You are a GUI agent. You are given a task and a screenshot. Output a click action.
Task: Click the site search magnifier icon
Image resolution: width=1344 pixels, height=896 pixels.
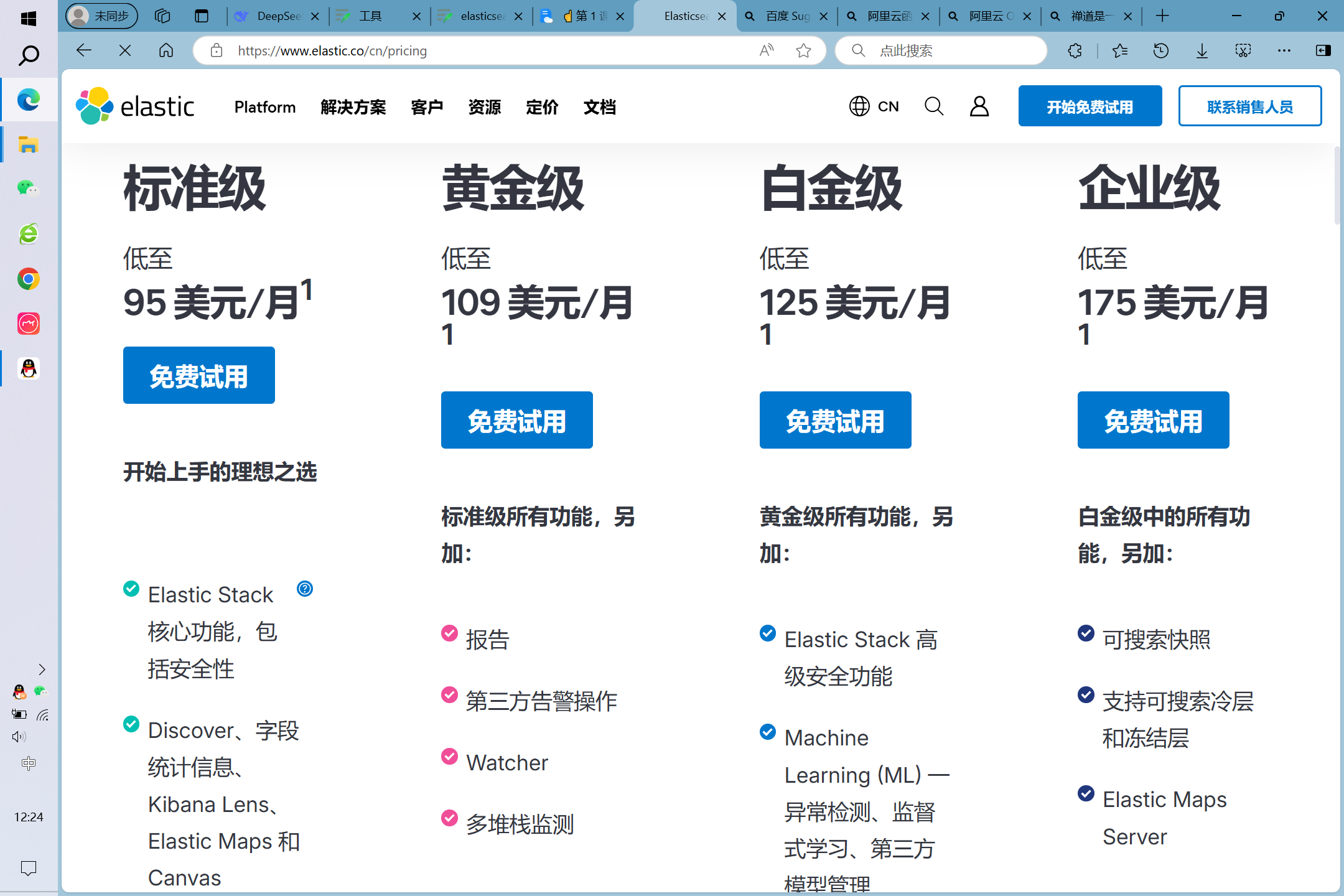934,106
